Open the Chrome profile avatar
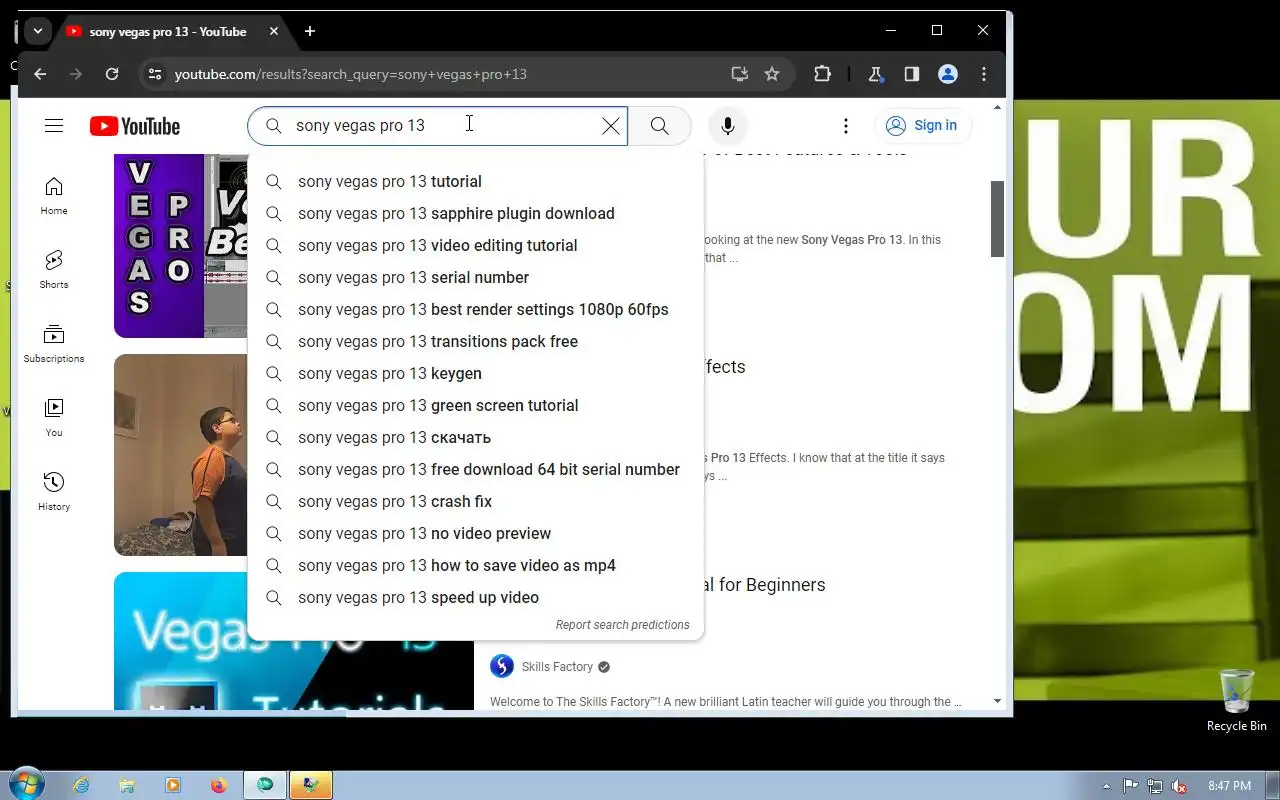Image resolution: width=1280 pixels, height=800 pixels. [x=948, y=74]
